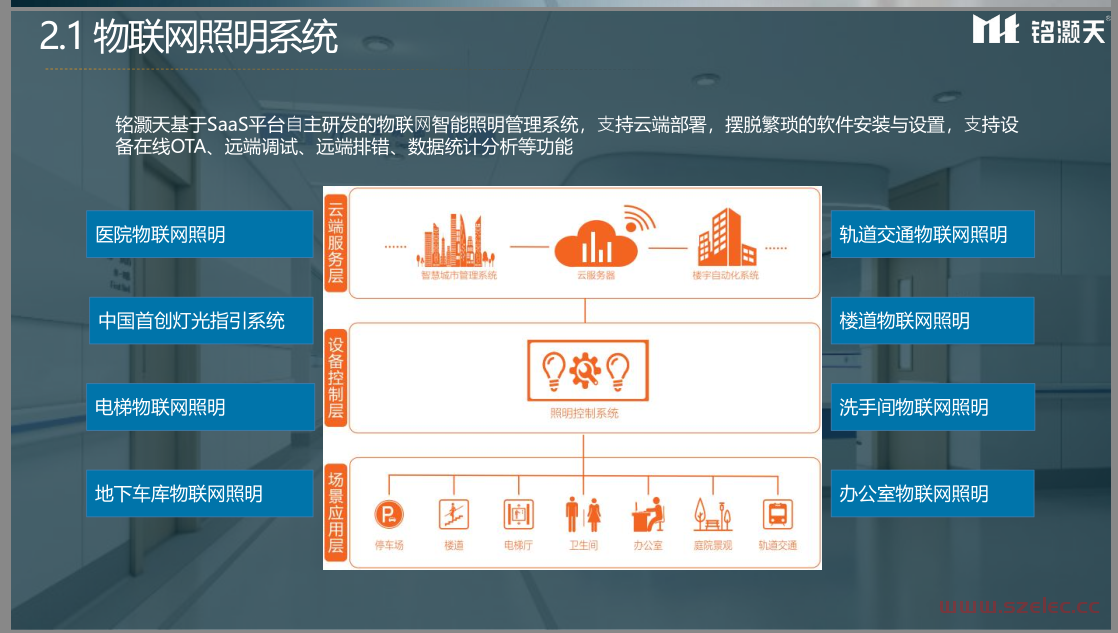Click the building automation system icon
The width and height of the screenshot is (1118, 633).
click(x=725, y=238)
